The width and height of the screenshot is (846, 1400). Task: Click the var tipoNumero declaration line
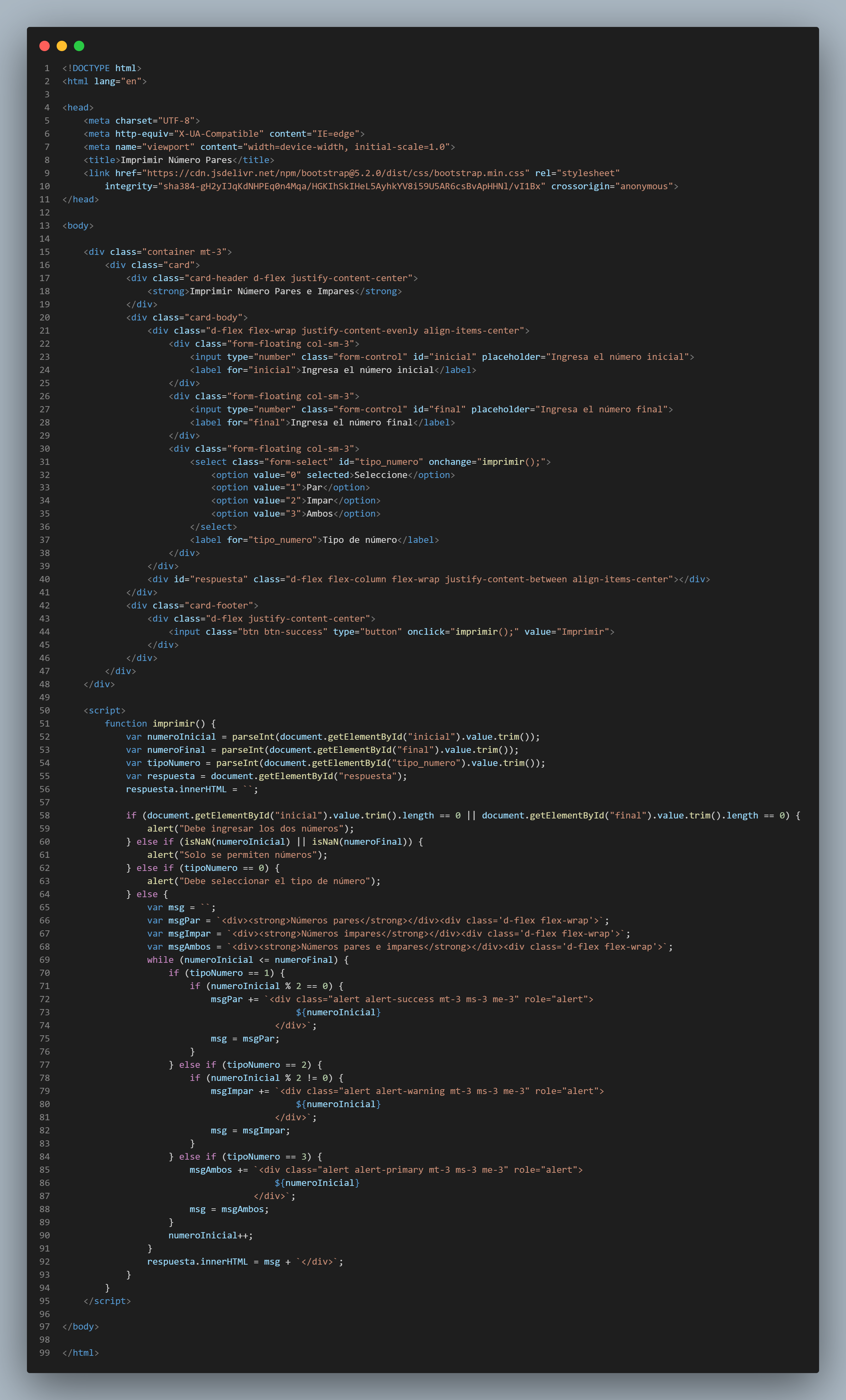pos(336,763)
